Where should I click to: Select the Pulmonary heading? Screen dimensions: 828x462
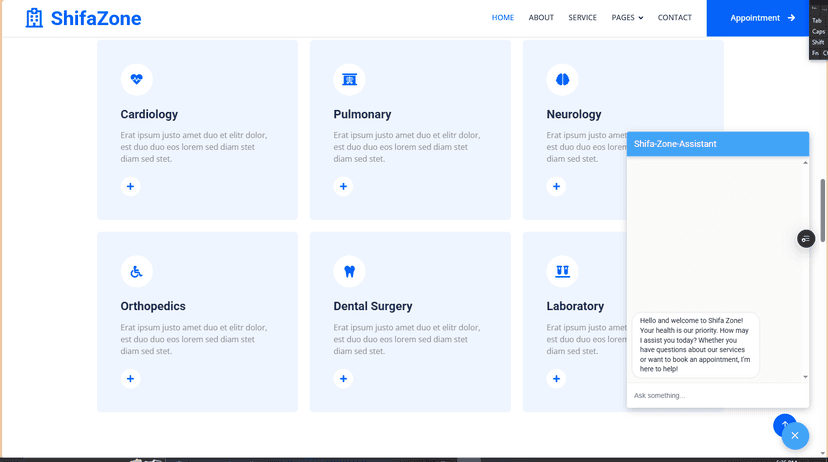(x=362, y=114)
